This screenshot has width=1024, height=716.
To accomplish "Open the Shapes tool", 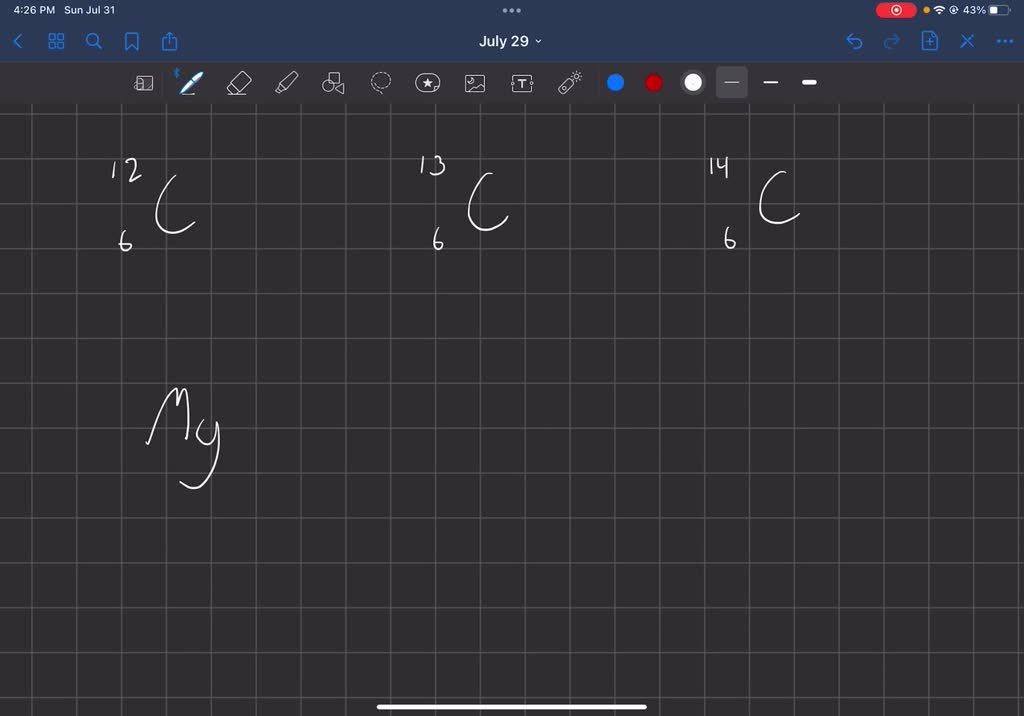I will [x=331, y=83].
